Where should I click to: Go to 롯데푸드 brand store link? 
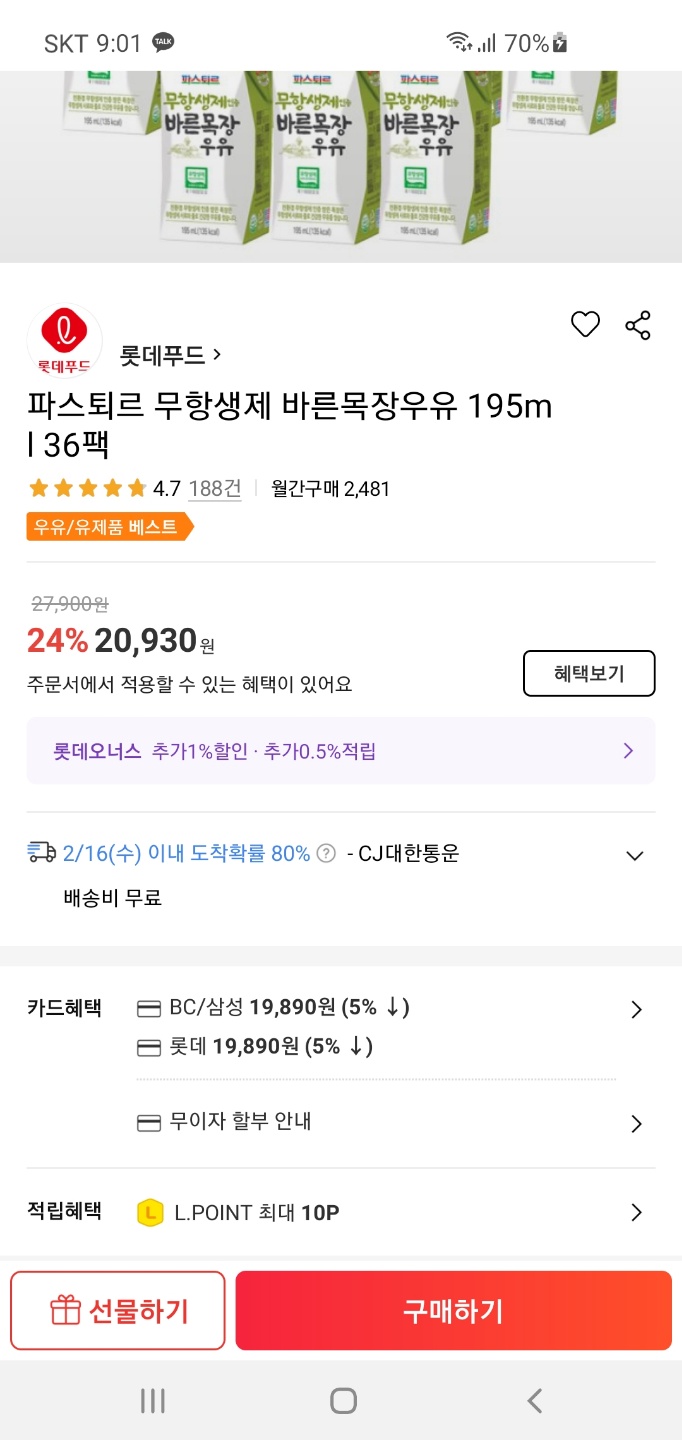[x=170, y=355]
